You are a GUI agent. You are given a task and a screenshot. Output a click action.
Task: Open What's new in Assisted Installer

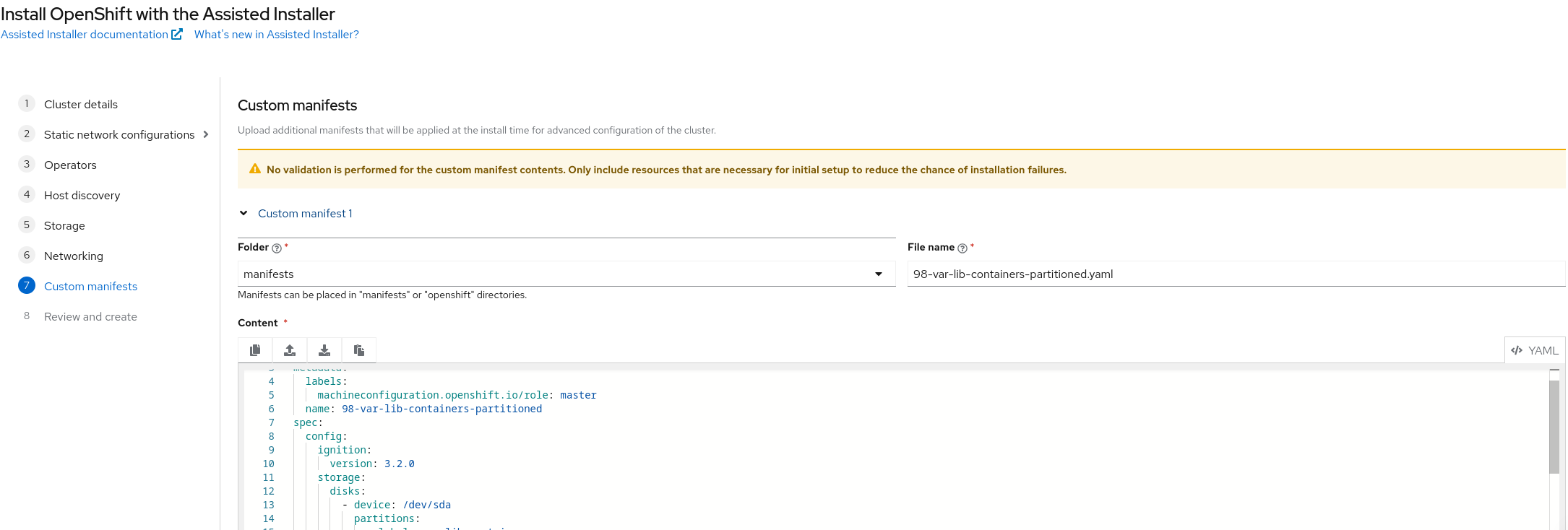coord(277,34)
